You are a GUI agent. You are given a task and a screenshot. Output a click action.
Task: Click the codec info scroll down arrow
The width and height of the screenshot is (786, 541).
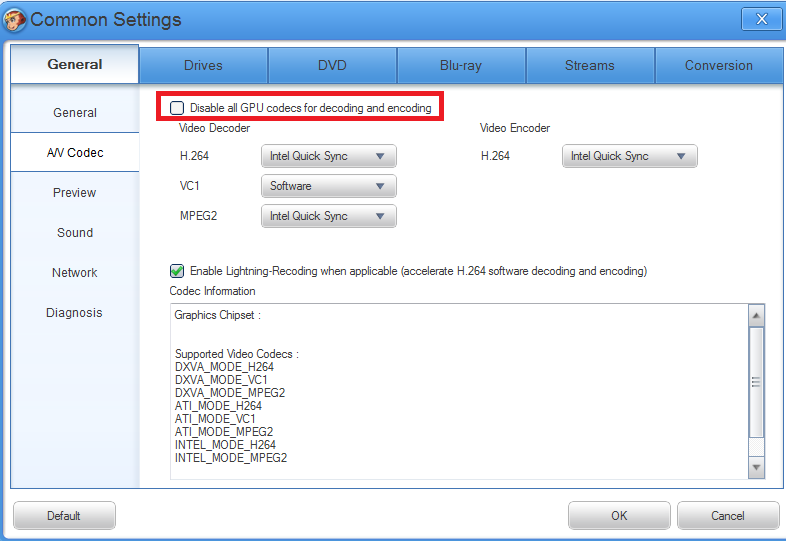tap(756, 467)
